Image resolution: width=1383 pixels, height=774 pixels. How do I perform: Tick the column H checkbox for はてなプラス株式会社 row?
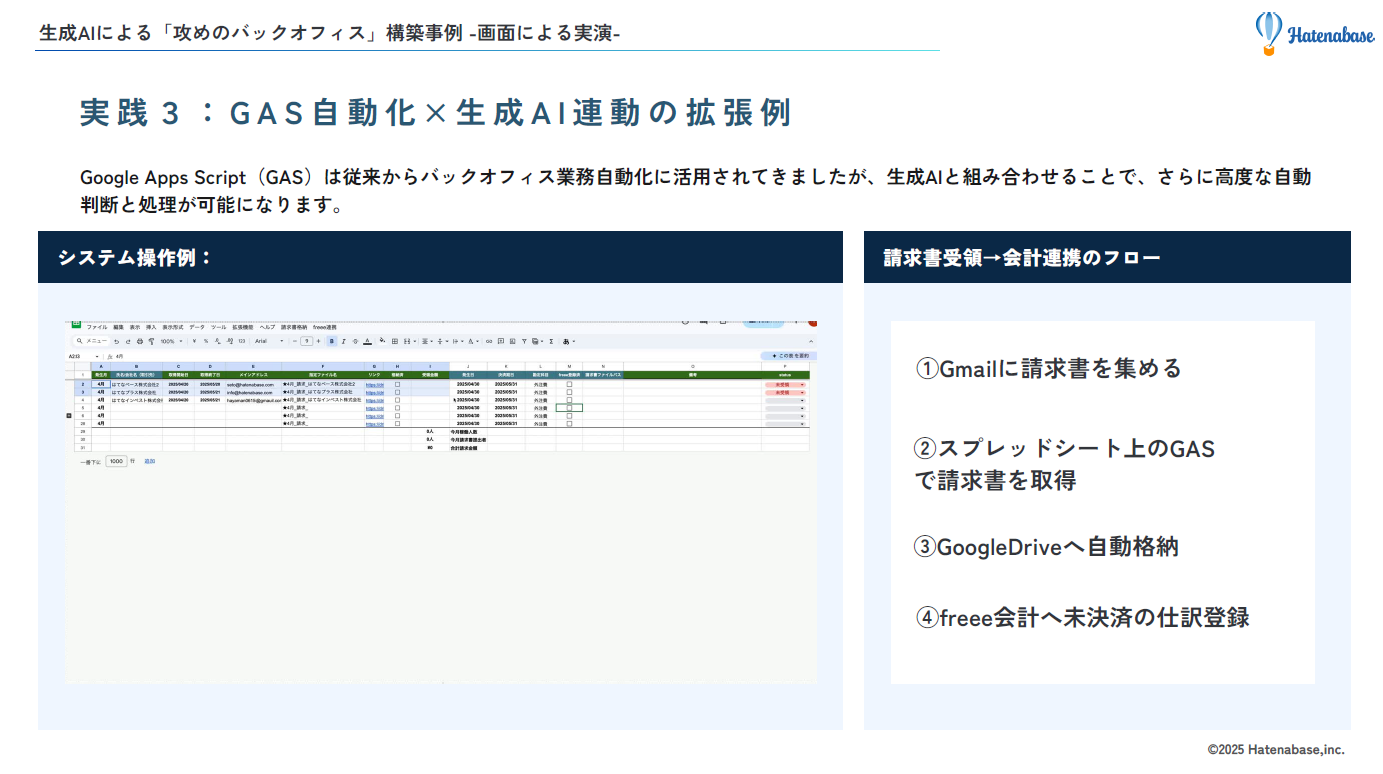point(397,392)
